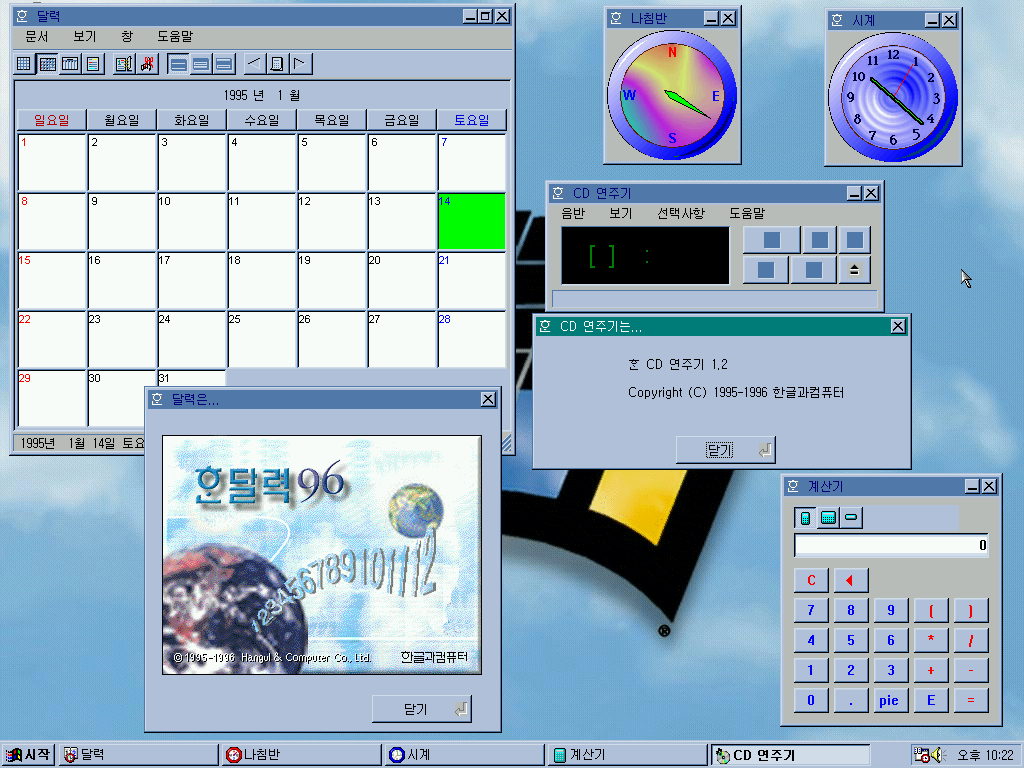1024x768 pixels.
Task: Switch to 나침반 in the taskbar
Action: [x=301, y=755]
